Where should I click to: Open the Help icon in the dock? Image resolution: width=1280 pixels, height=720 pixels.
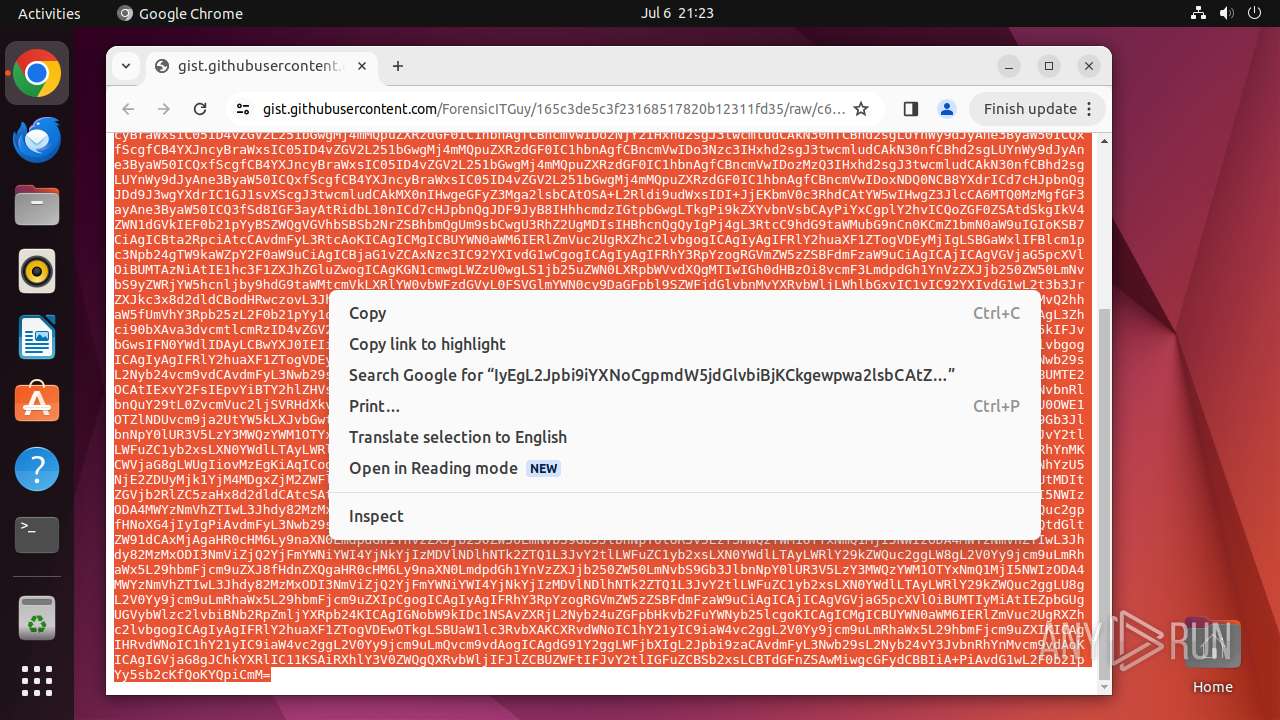pos(37,470)
